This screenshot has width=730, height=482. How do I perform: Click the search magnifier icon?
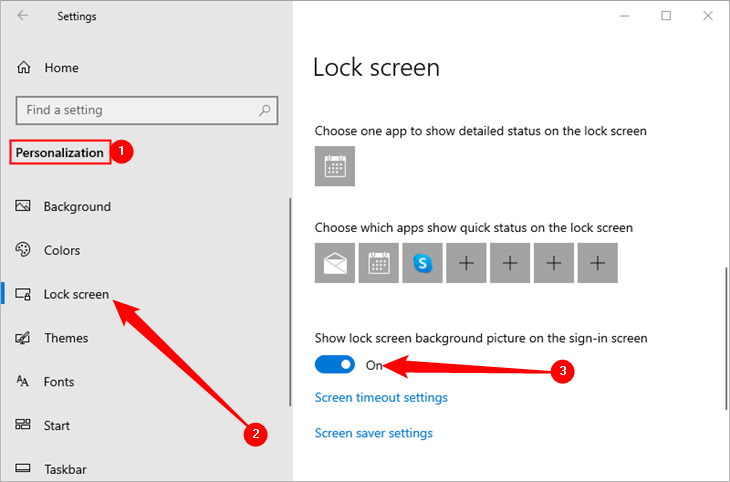click(x=264, y=110)
